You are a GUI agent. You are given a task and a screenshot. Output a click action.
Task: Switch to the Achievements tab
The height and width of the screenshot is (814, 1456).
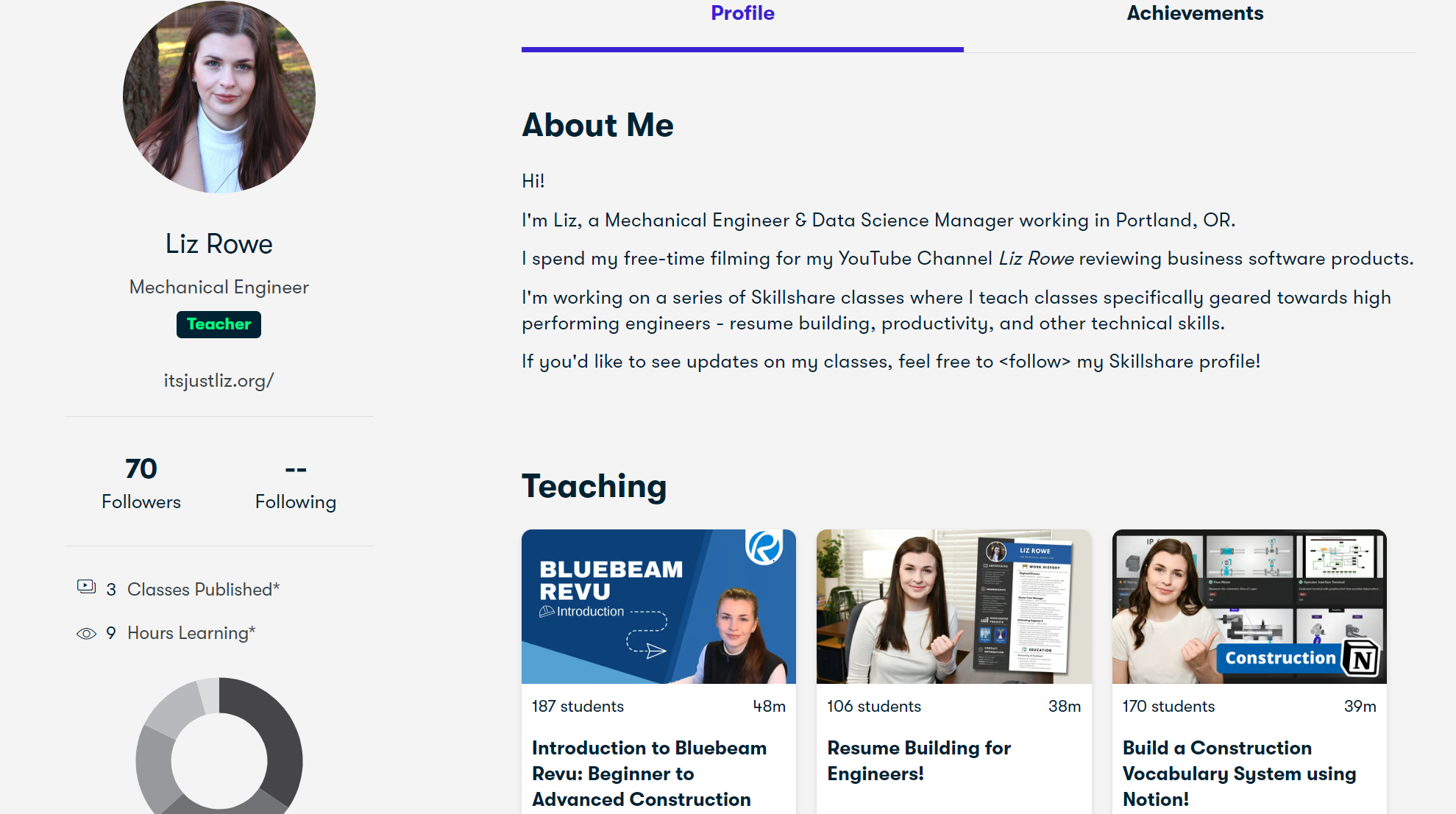tap(1194, 13)
